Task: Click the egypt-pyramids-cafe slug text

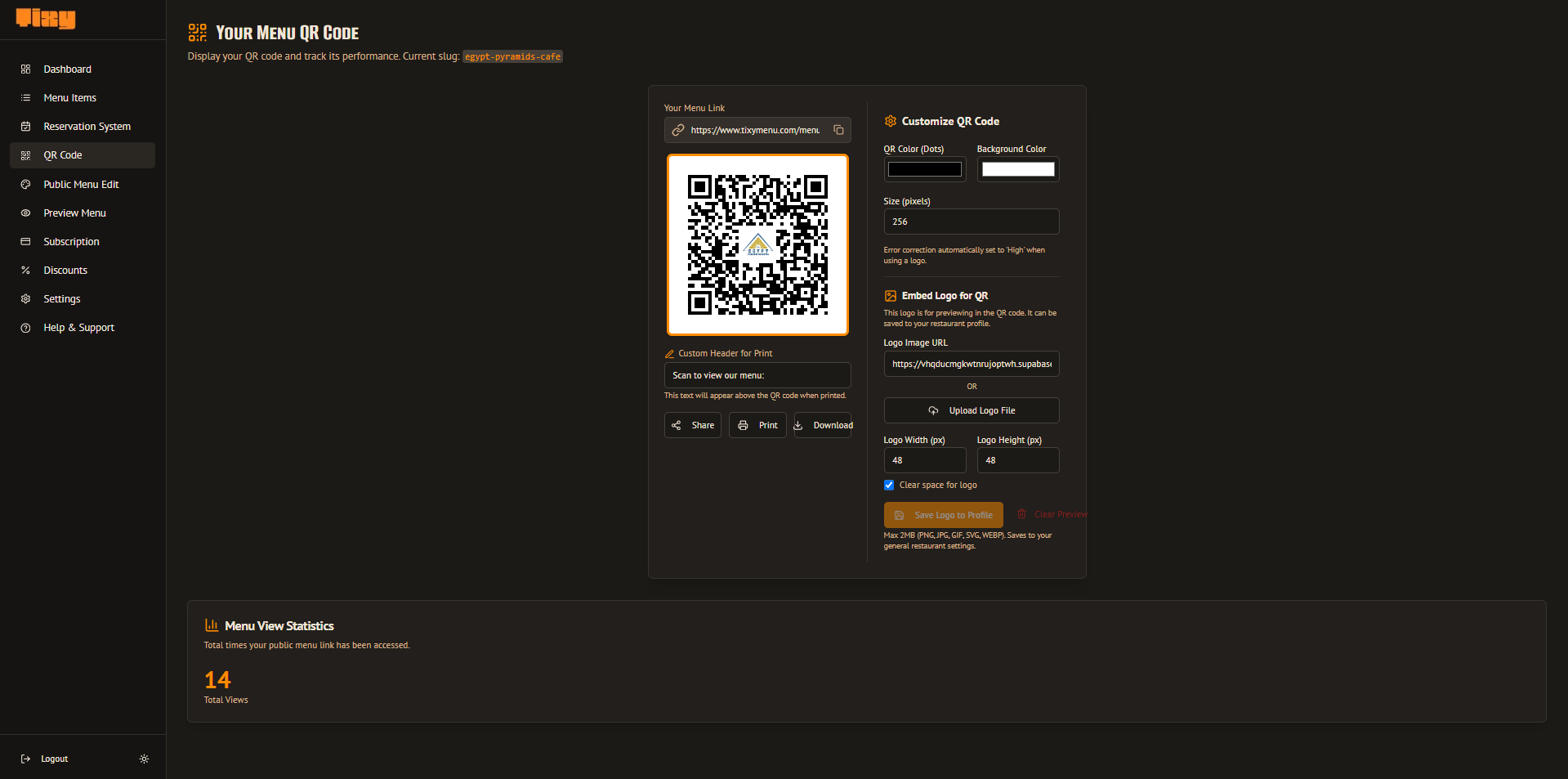Action: pyautogui.click(x=513, y=56)
